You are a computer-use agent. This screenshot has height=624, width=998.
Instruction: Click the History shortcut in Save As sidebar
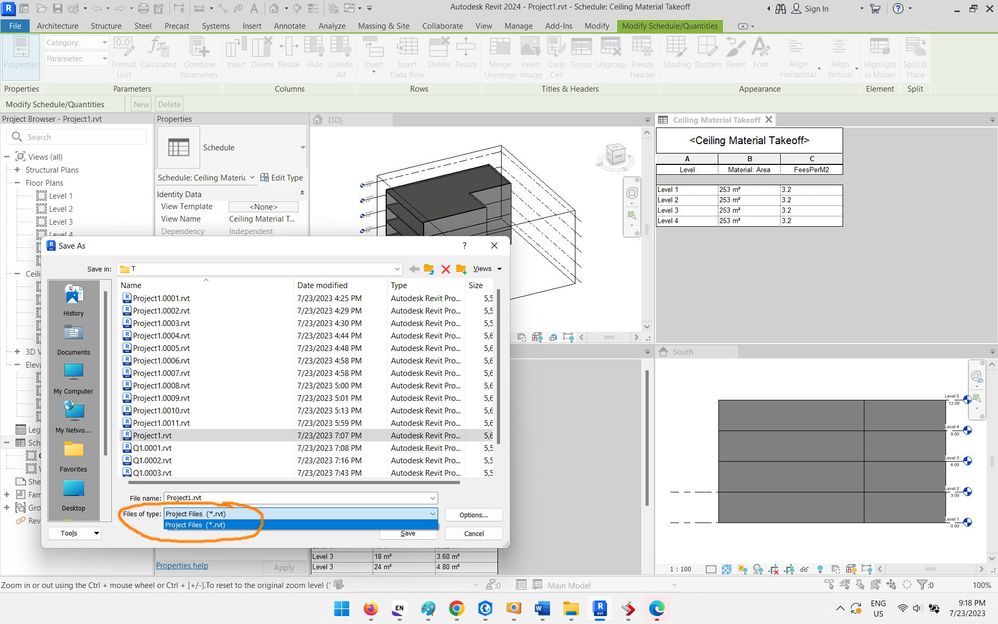[74, 299]
